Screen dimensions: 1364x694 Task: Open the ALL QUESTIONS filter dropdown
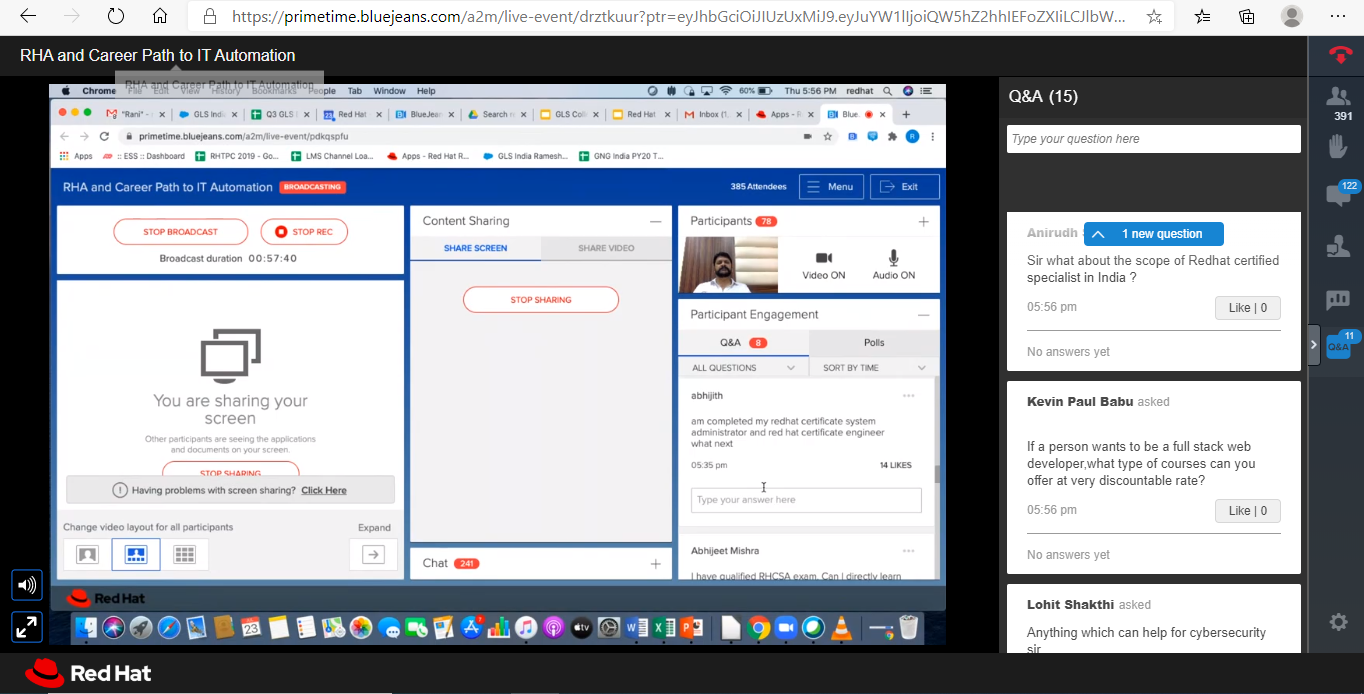click(x=743, y=368)
